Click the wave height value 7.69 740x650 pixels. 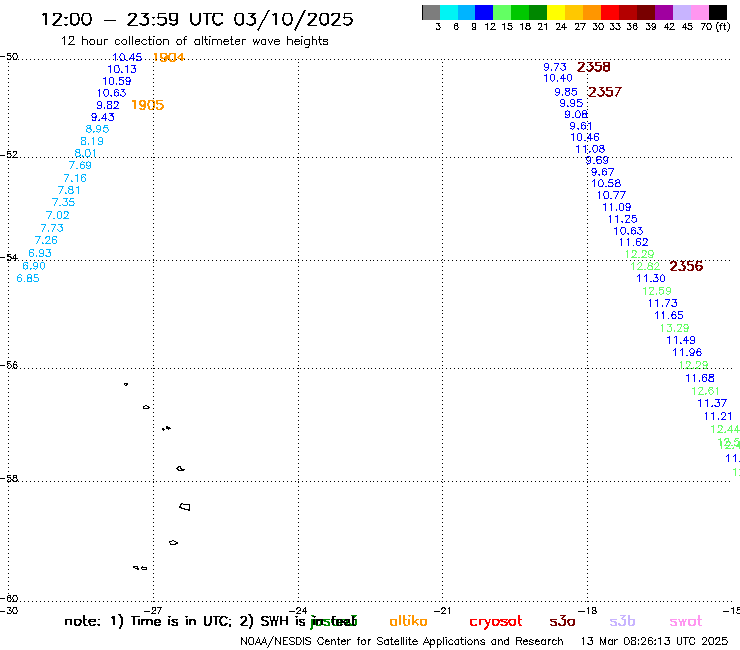click(80, 165)
